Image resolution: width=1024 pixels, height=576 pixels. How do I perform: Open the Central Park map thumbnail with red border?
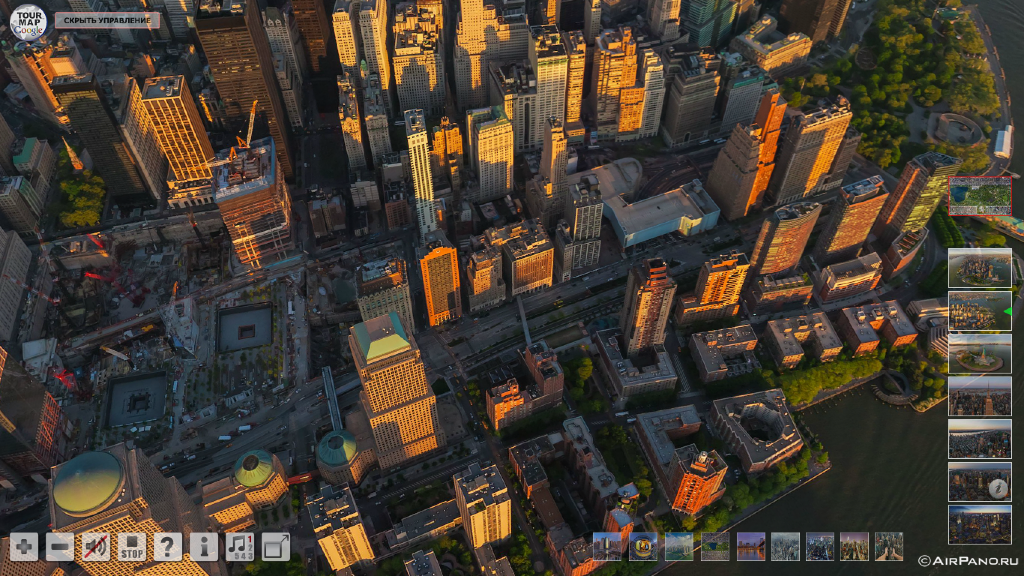pos(980,196)
